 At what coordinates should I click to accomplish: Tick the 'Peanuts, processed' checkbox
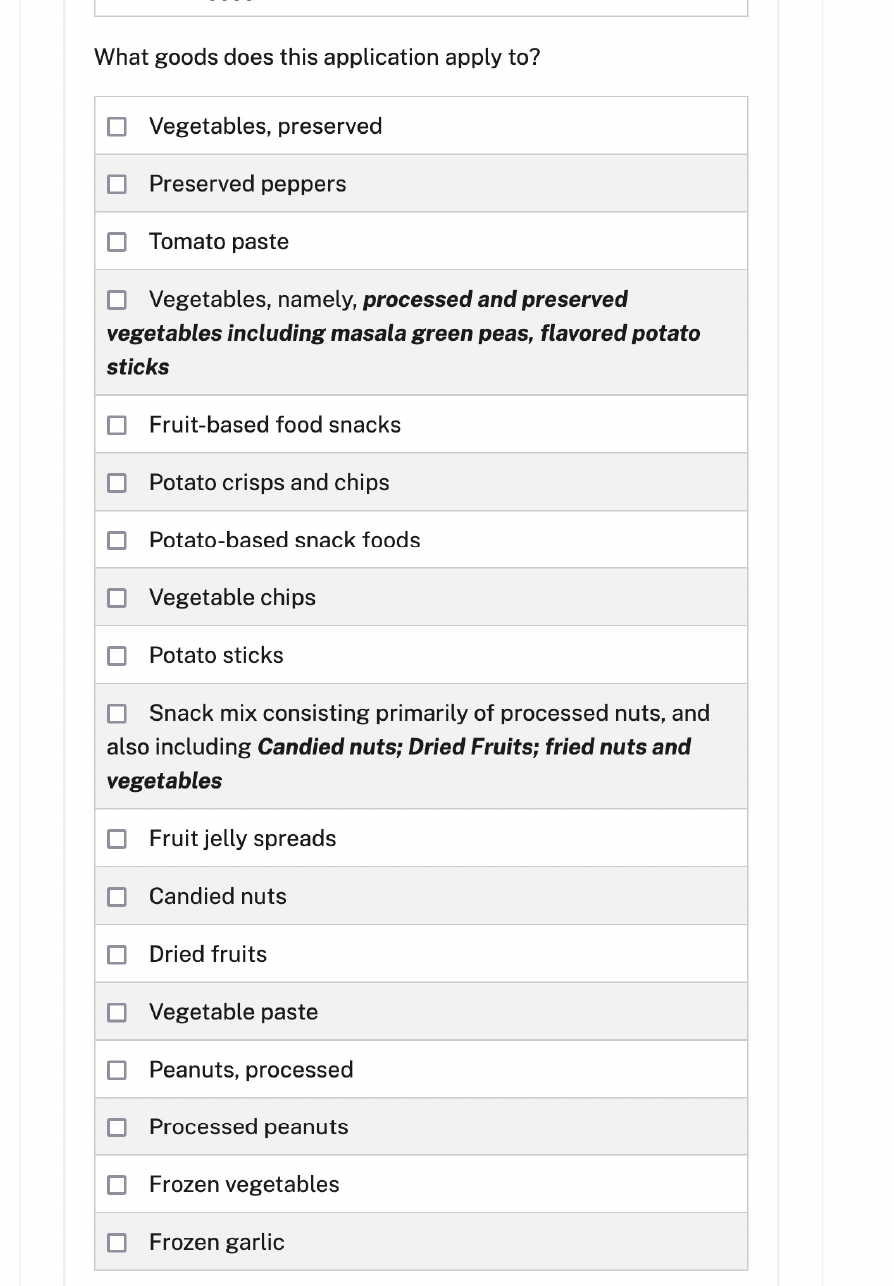tap(117, 1070)
